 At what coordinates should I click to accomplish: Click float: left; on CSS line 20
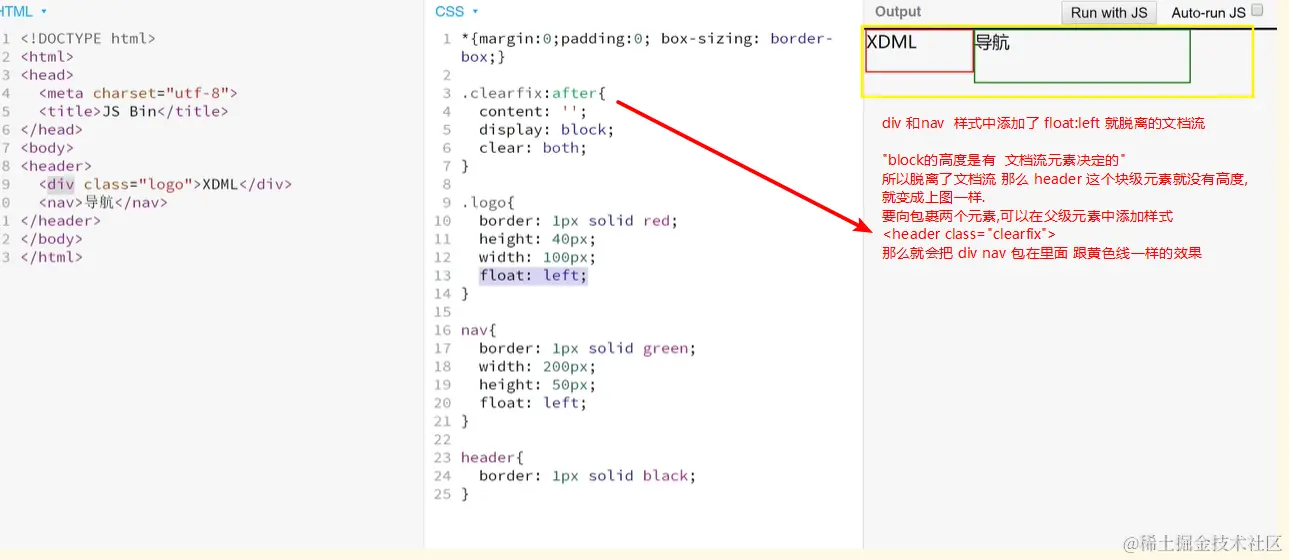(533, 402)
